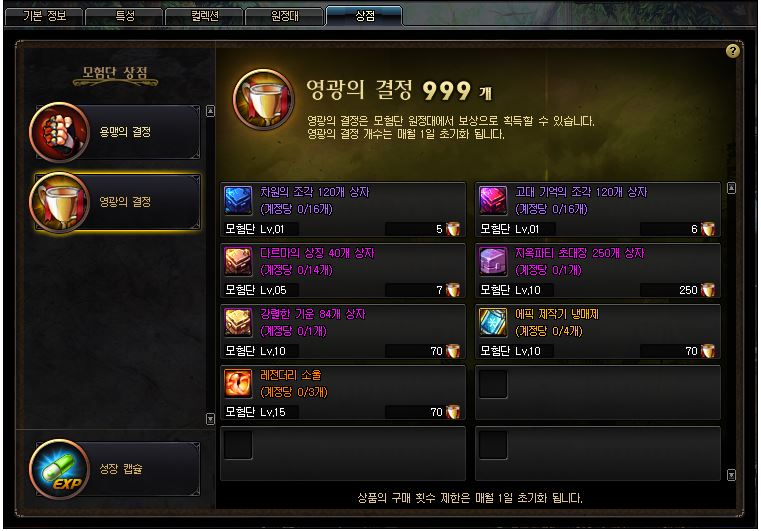This screenshot has height=531, width=761.
Task: Switch to the 원정대 tab
Action: (x=284, y=16)
